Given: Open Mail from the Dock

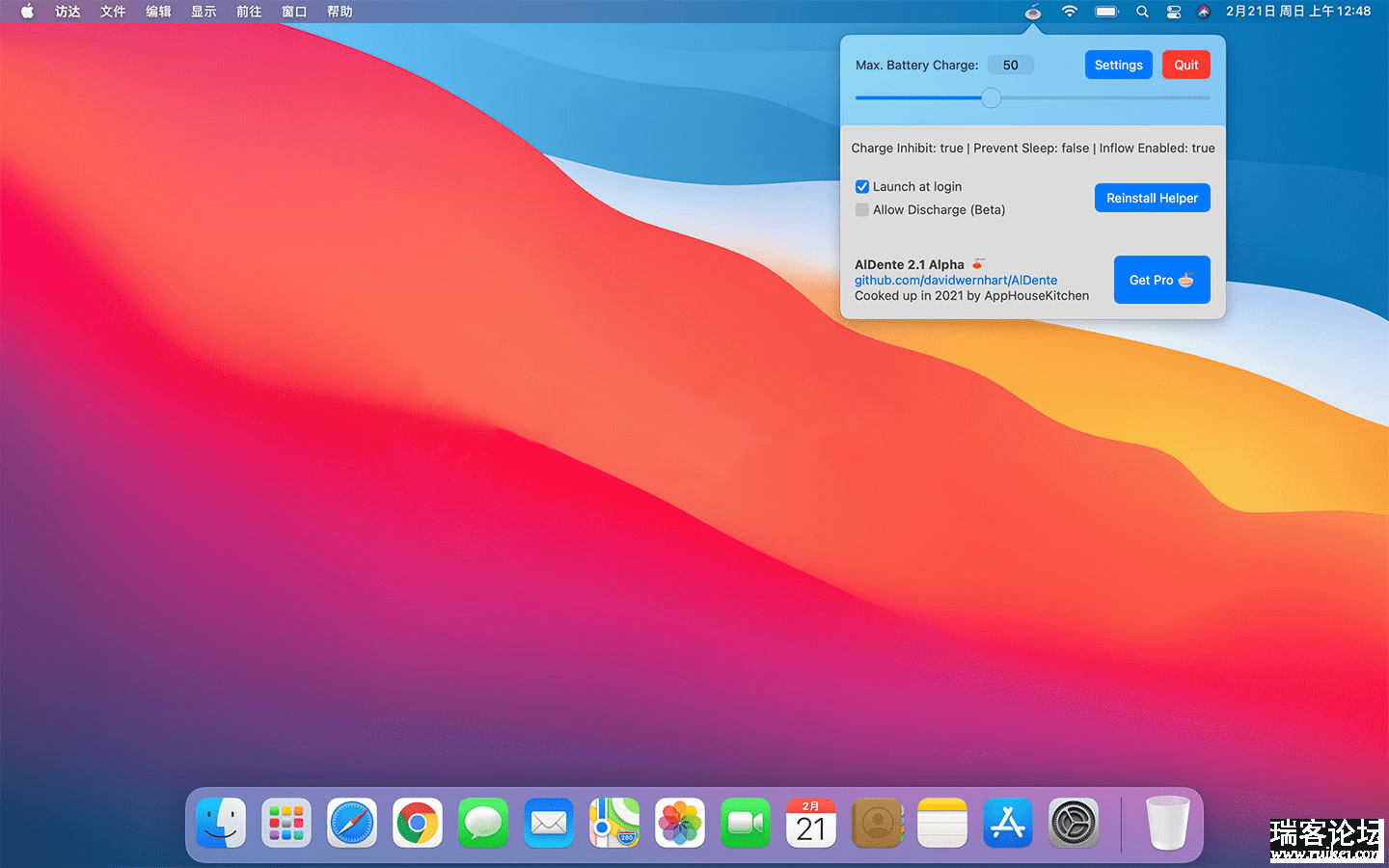Looking at the screenshot, I should coord(549,823).
